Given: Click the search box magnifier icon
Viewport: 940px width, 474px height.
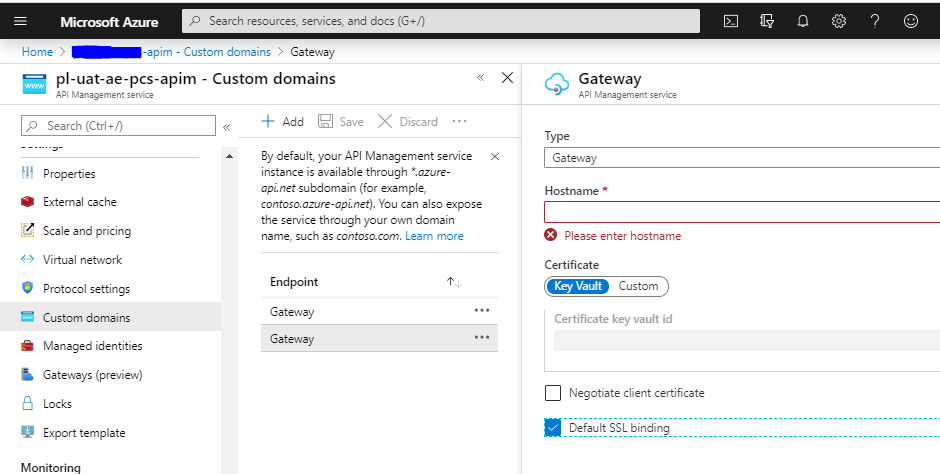Looking at the screenshot, I should coord(195,21).
